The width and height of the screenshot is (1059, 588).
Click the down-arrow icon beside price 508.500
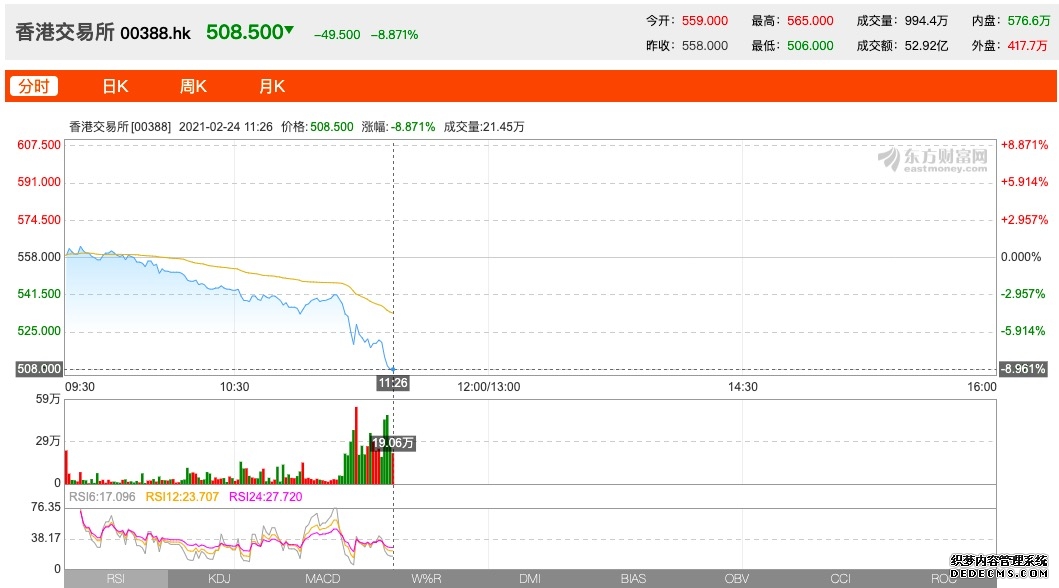coord(290,30)
